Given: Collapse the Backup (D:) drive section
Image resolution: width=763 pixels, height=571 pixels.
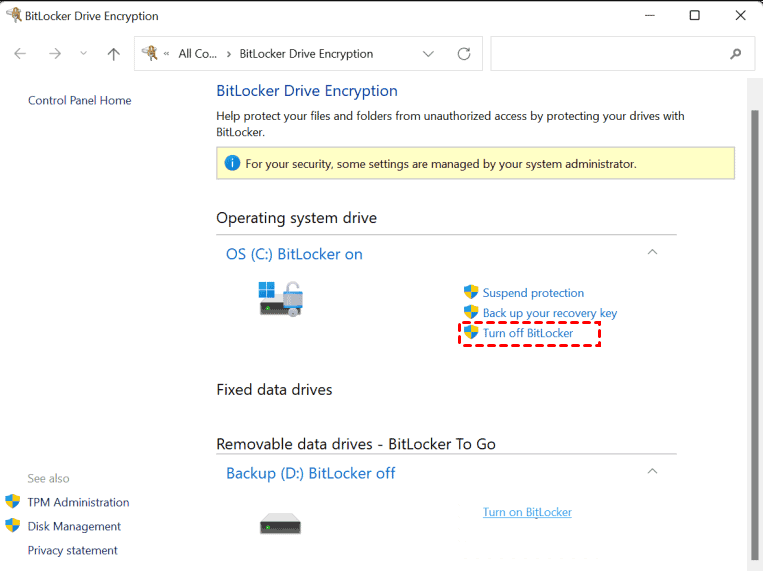Looking at the screenshot, I should click(652, 471).
